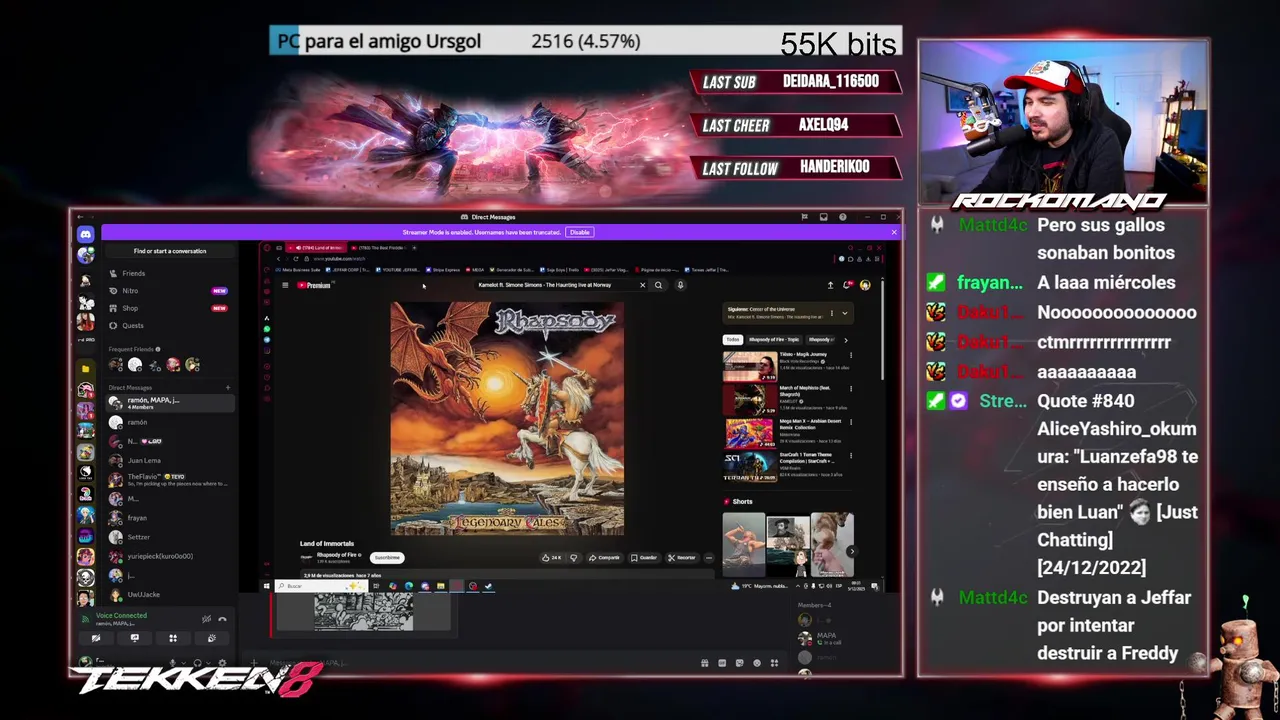This screenshot has height=720, width=1280.
Task: Show more filter chips arrow
Action: [x=846, y=340]
